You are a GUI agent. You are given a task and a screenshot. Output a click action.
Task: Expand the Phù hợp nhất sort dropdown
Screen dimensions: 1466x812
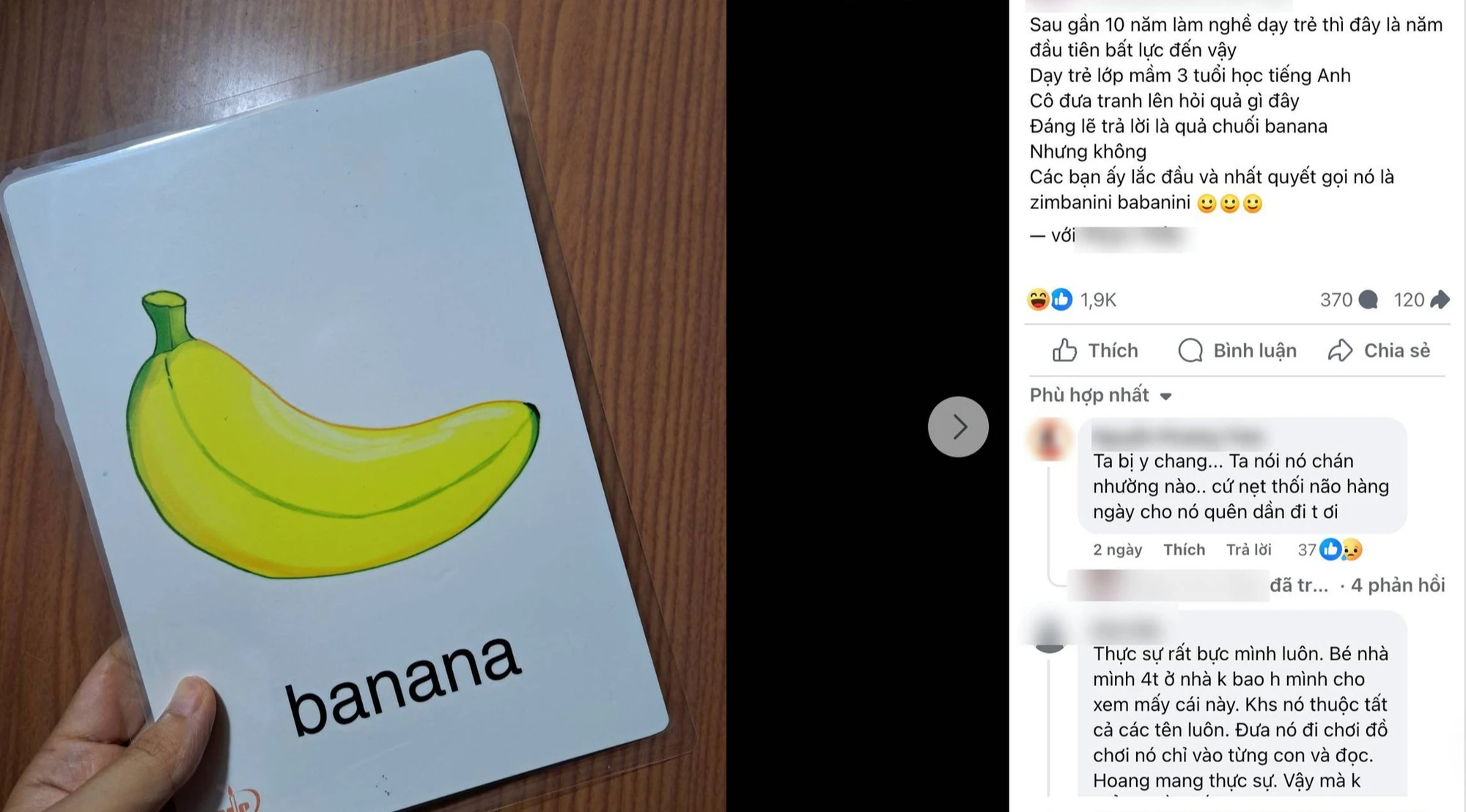(x=1100, y=395)
